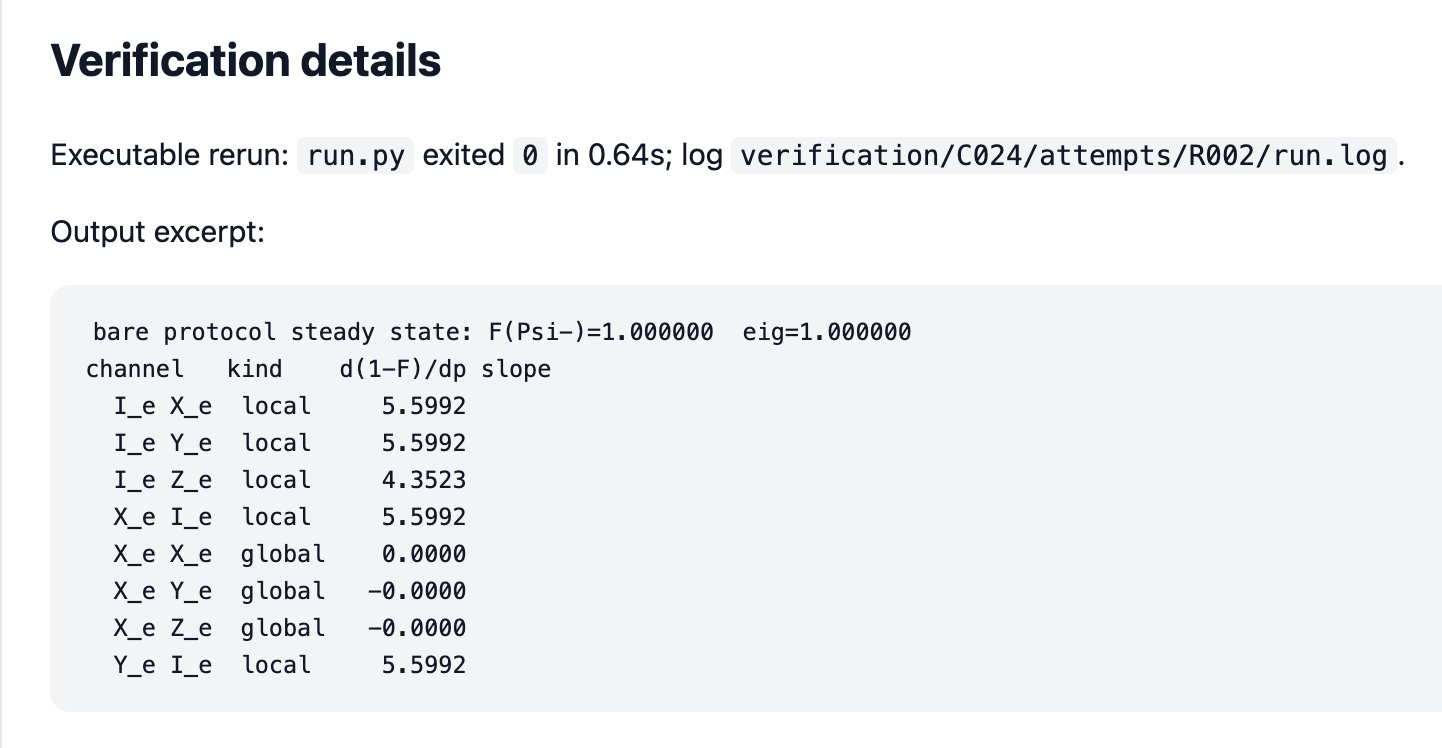Click the channel column header
This screenshot has height=748, width=1442.
(x=135, y=369)
